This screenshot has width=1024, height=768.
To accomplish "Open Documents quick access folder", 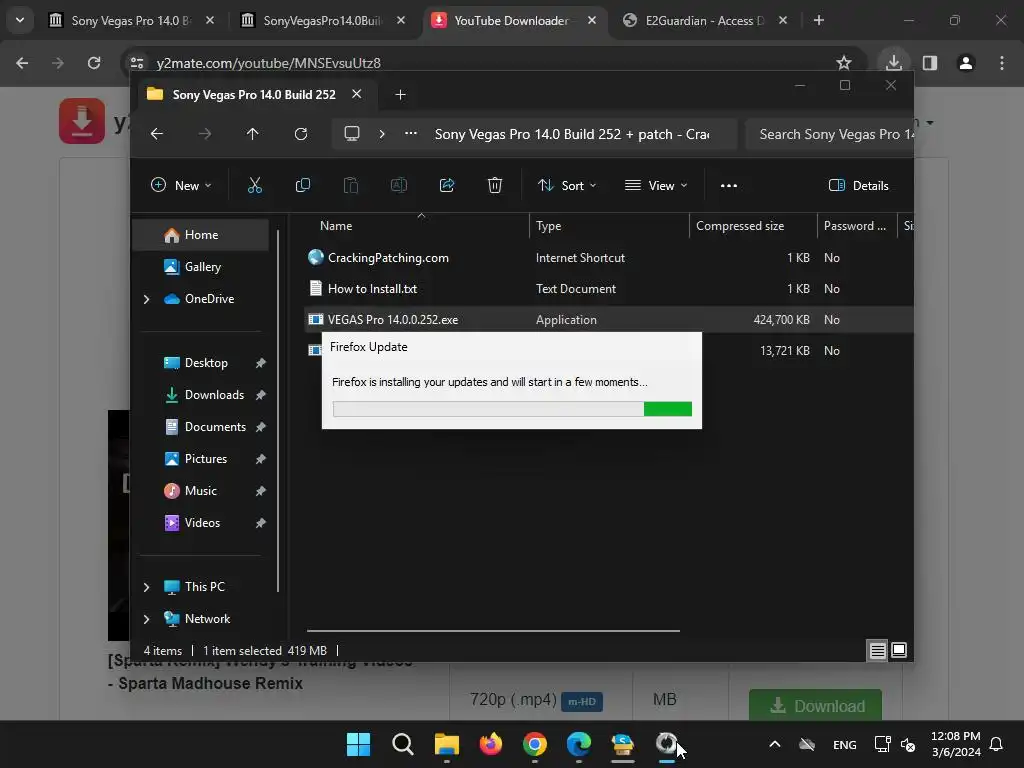I will pyautogui.click(x=215, y=427).
